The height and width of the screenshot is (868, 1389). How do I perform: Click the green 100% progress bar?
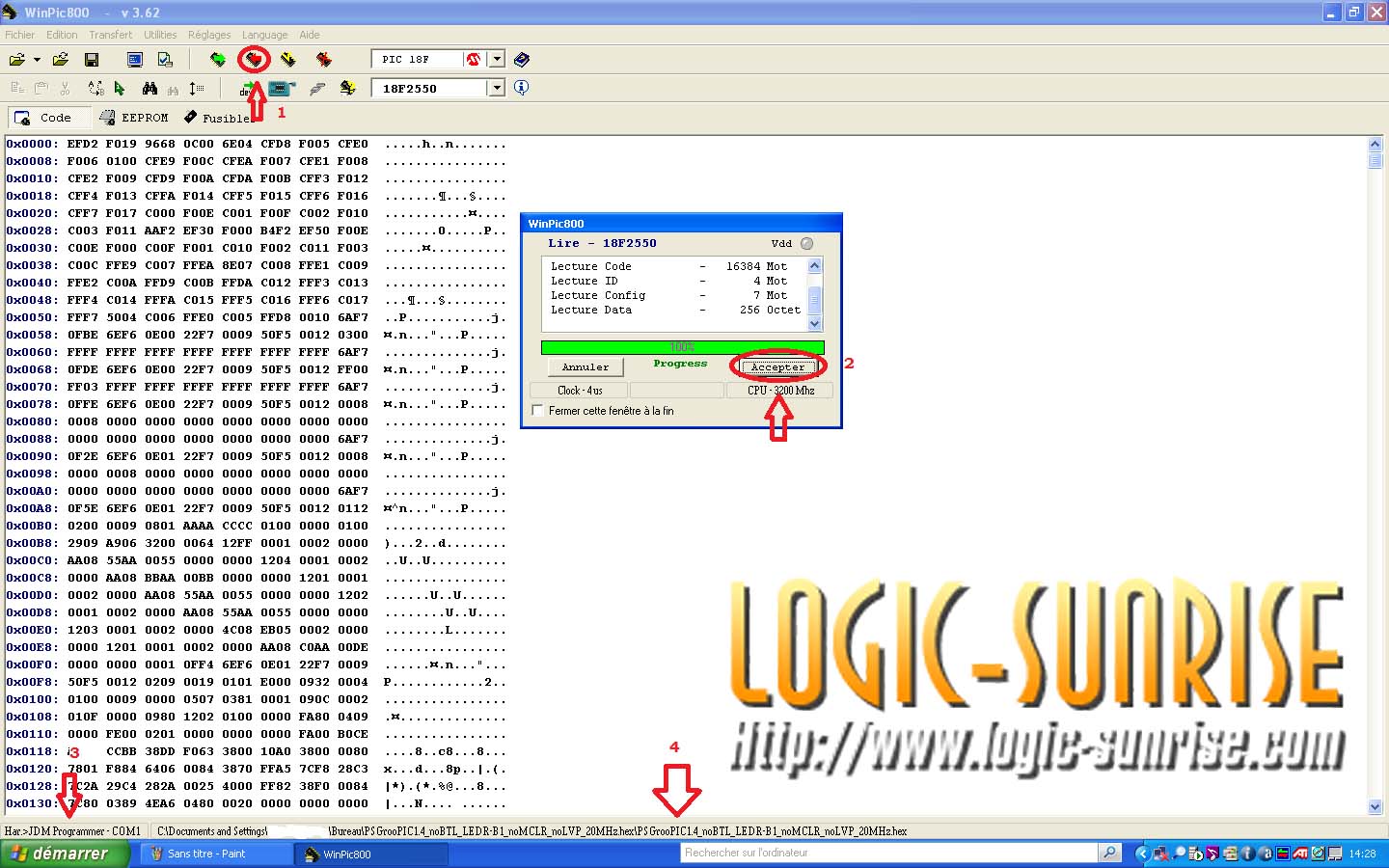tap(683, 347)
